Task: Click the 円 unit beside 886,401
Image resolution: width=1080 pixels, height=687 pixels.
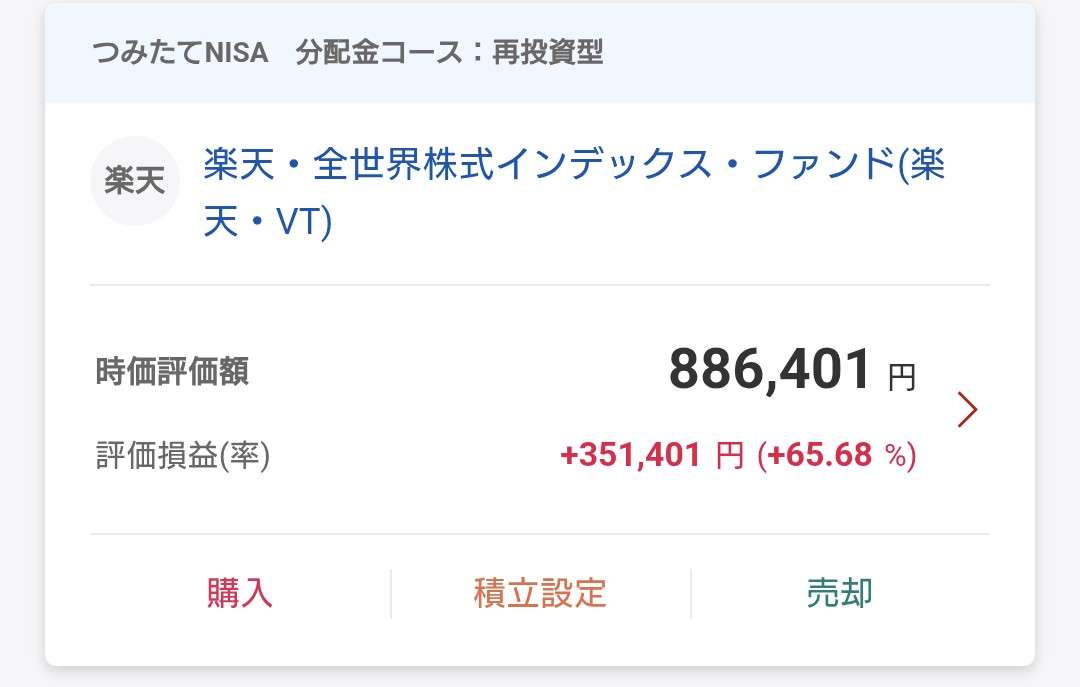Action: coord(902,378)
